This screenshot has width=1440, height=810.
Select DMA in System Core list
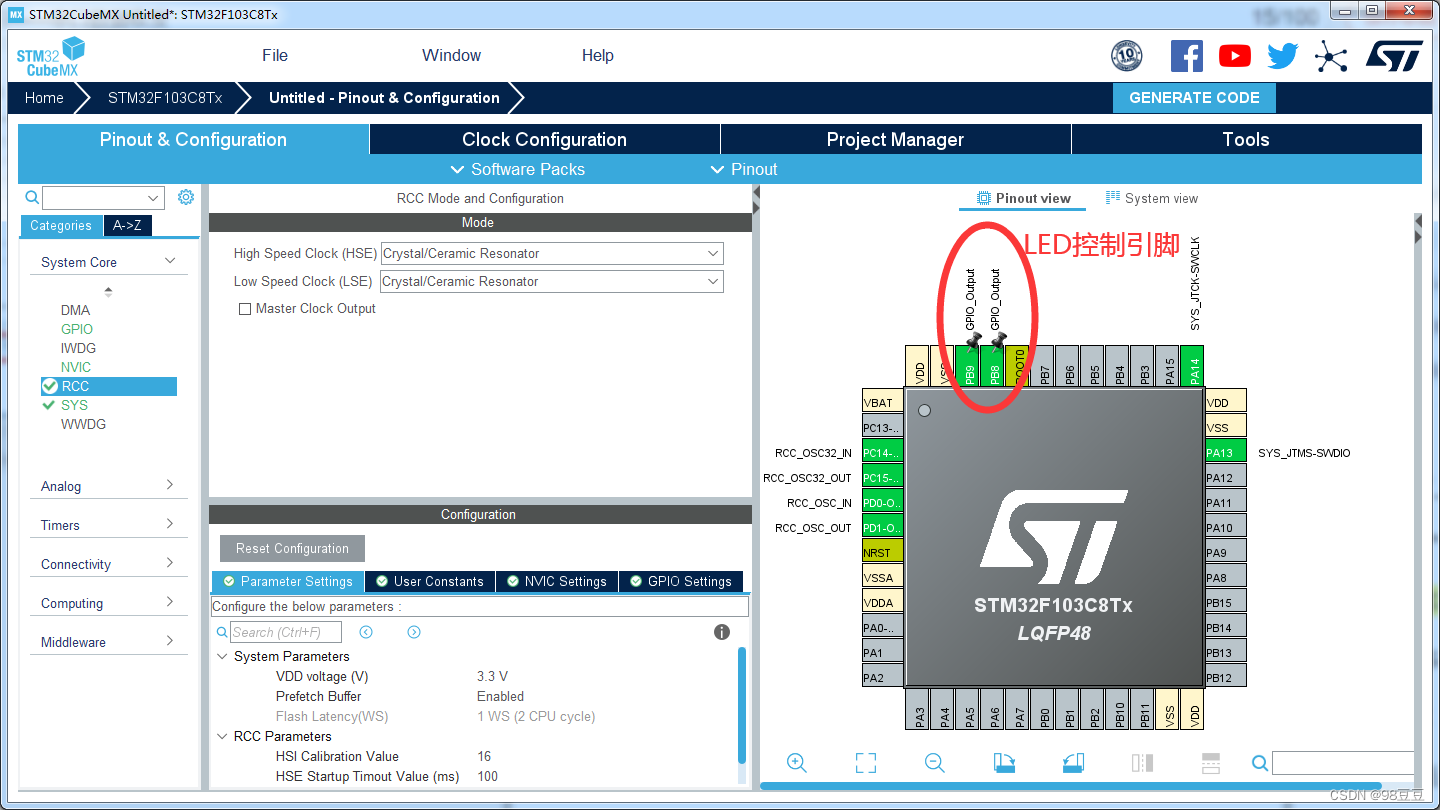[x=75, y=310]
